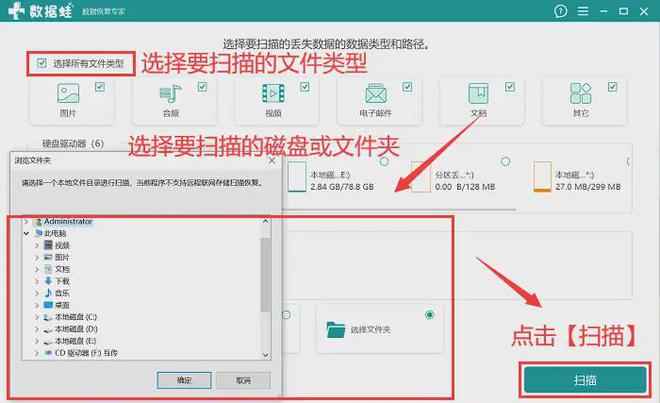
Task: Click the folder tree scrollbar thumb
Action: (265, 275)
